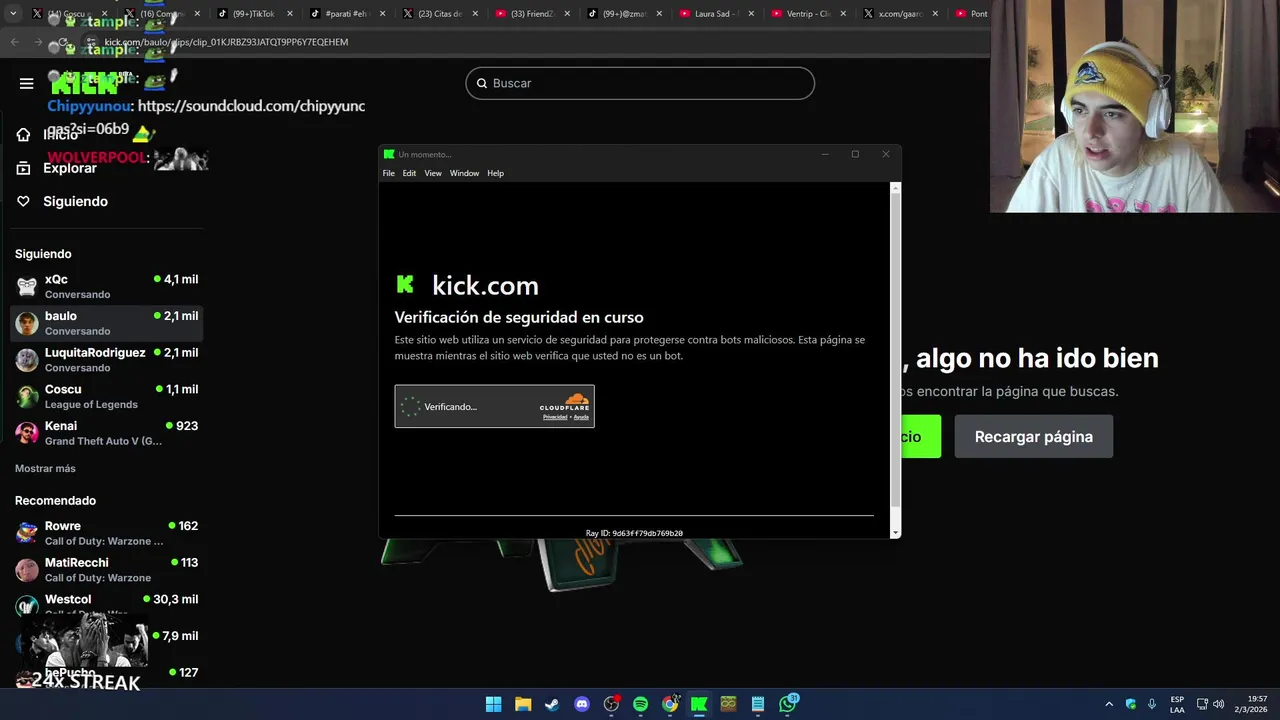The width and height of the screenshot is (1280, 720).
Task: Click the Siguiendo heart icon
Action: coord(24,201)
